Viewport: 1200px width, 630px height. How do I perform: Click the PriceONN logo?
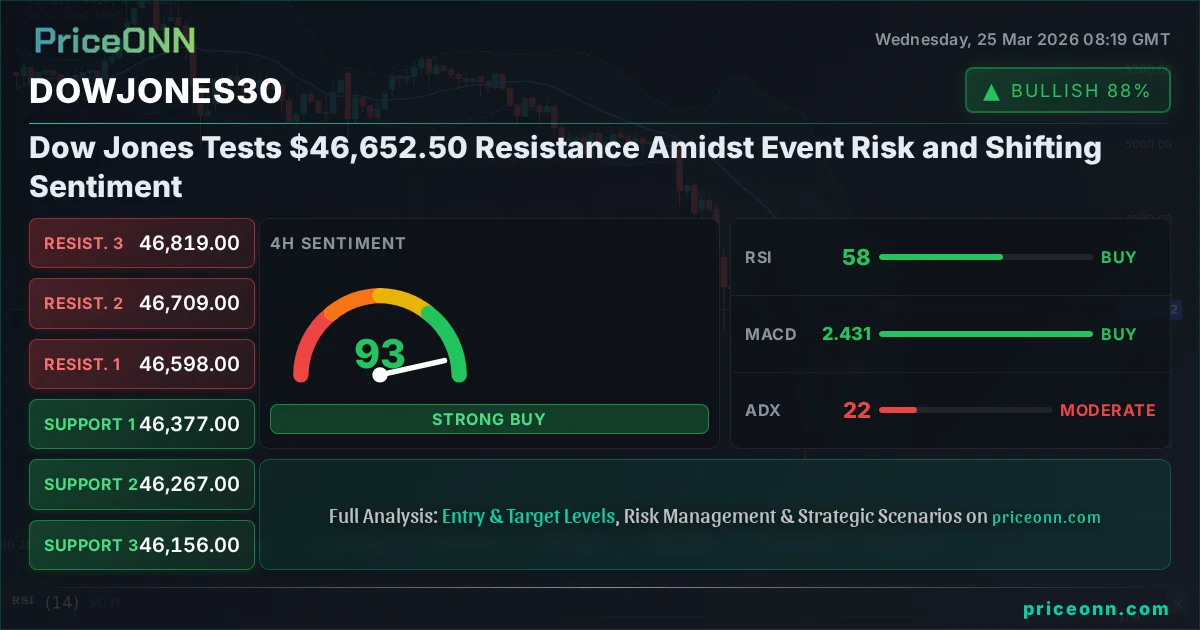[113, 40]
